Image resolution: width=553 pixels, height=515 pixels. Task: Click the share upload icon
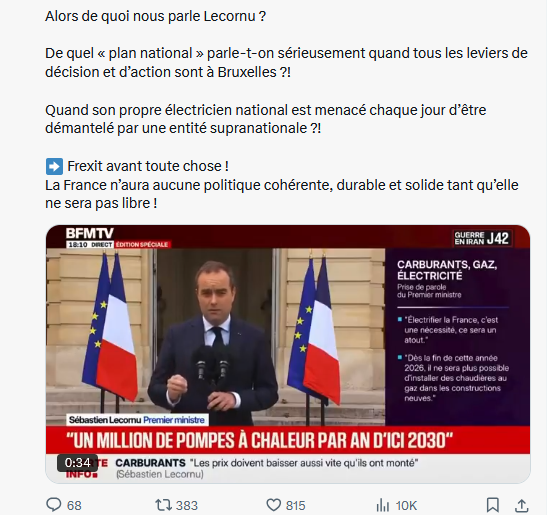[x=521, y=505]
